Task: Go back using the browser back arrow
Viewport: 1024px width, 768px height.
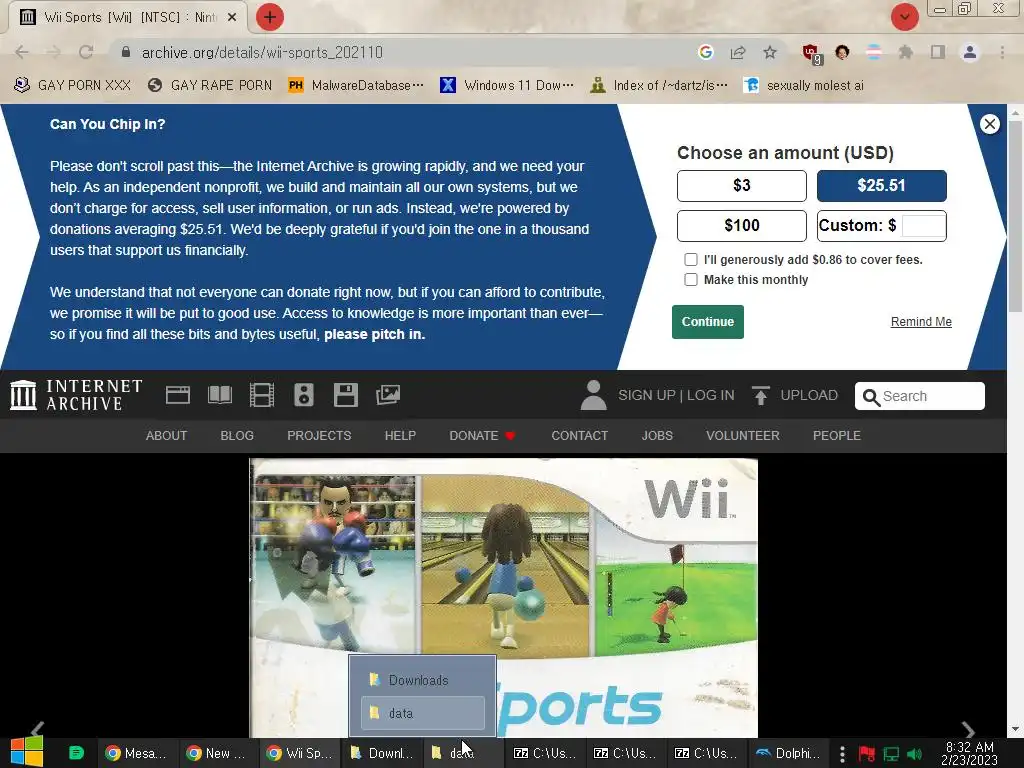Action: click(22, 52)
